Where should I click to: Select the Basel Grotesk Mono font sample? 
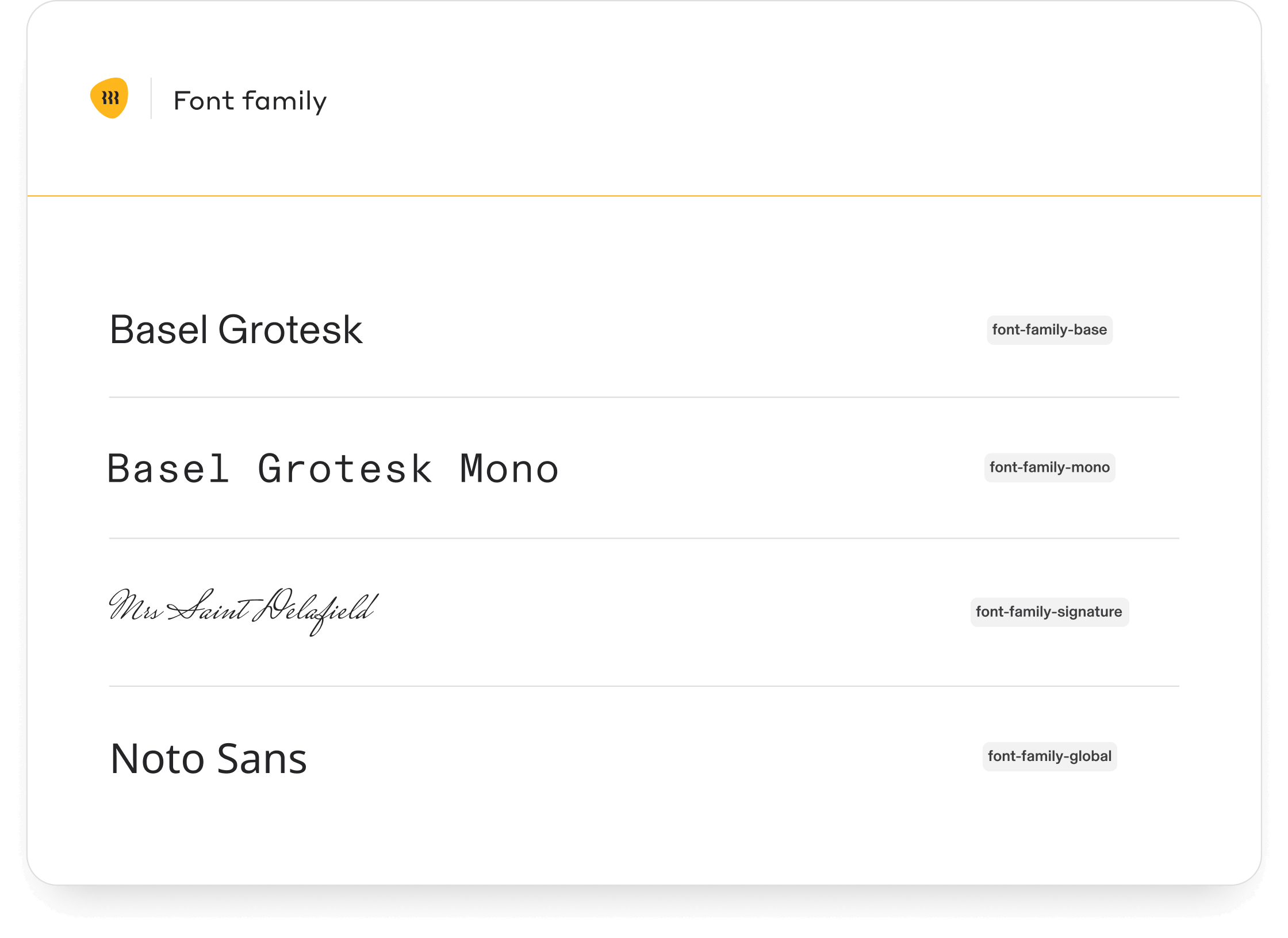(333, 469)
